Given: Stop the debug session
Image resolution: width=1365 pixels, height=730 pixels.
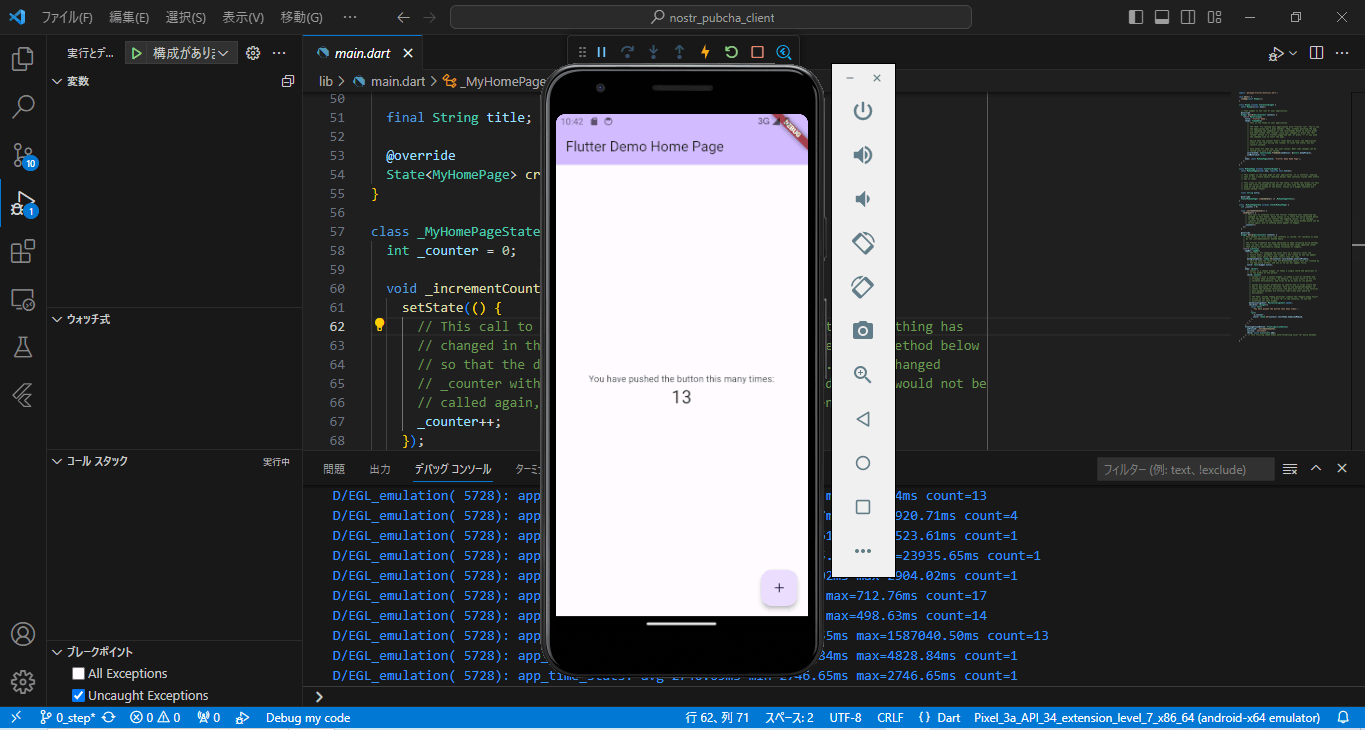Looking at the screenshot, I should [x=758, y=52].
